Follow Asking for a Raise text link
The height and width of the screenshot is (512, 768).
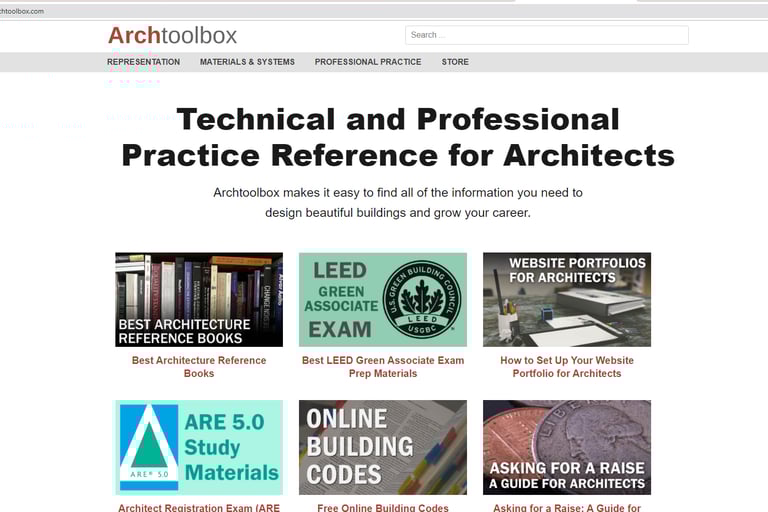pos(567,508)
